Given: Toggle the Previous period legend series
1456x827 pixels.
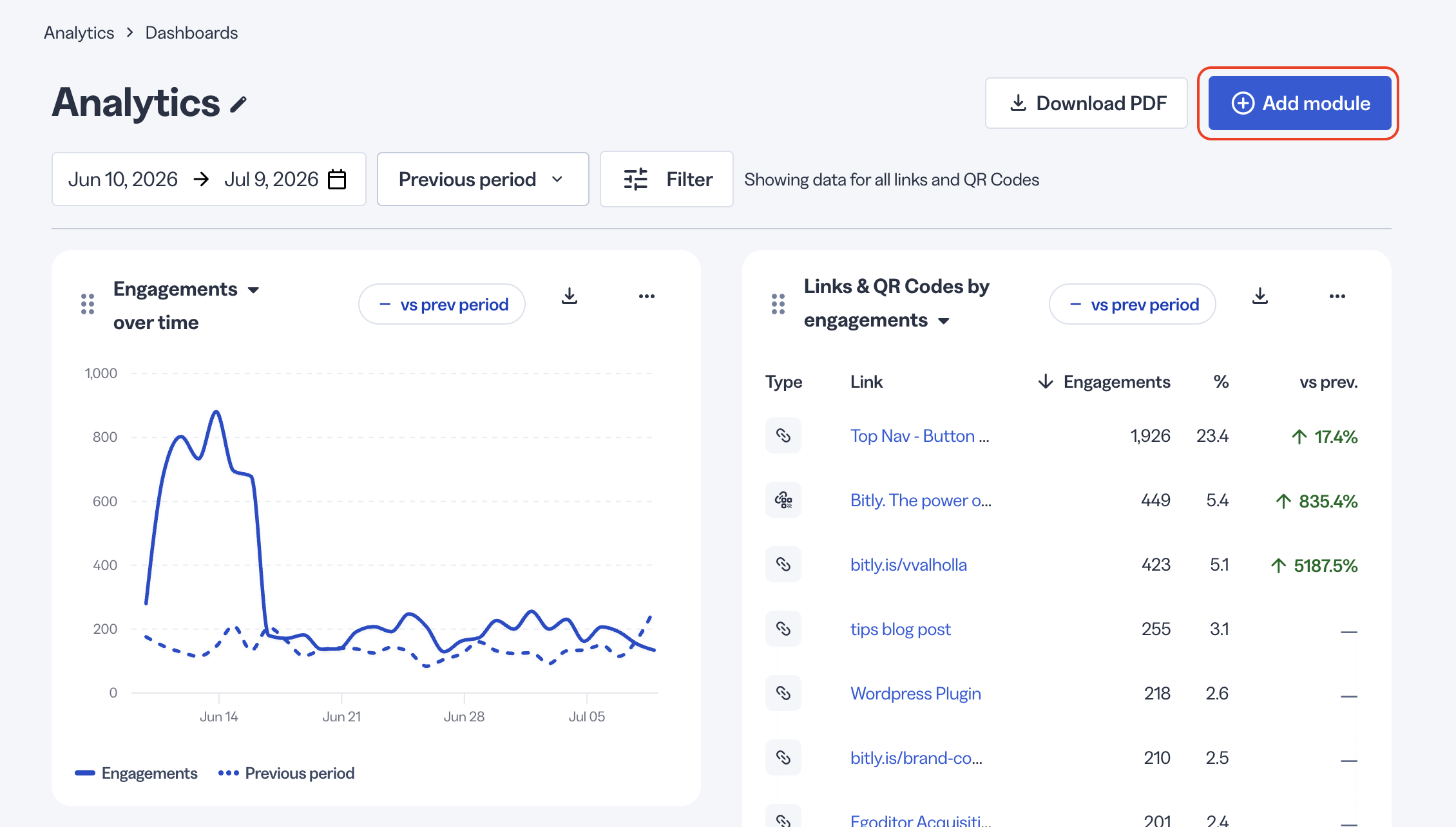Looking at the screenshot, I should point(287,773).
